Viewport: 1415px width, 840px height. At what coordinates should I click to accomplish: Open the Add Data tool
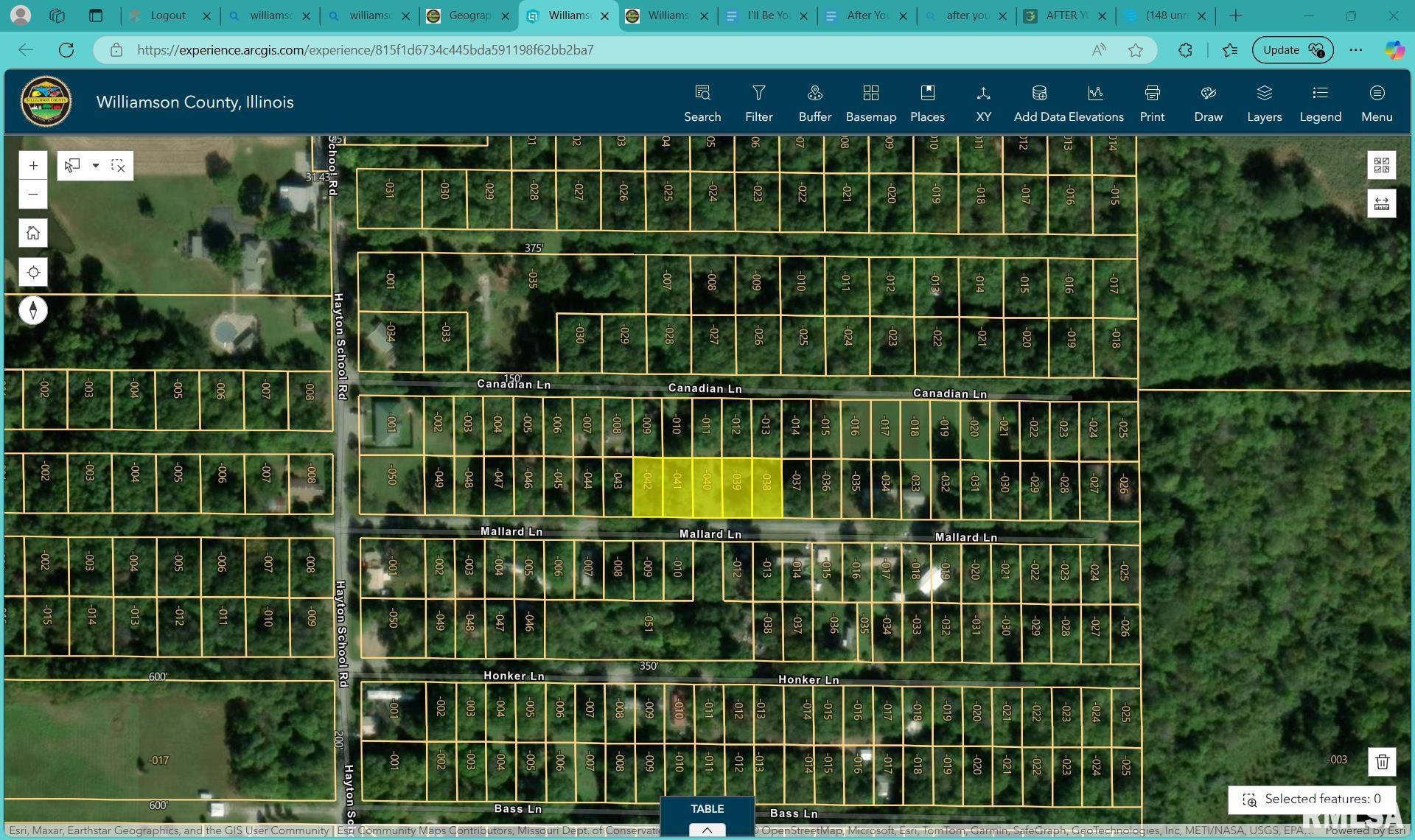pyautogui.click(x=1039, y=103)
